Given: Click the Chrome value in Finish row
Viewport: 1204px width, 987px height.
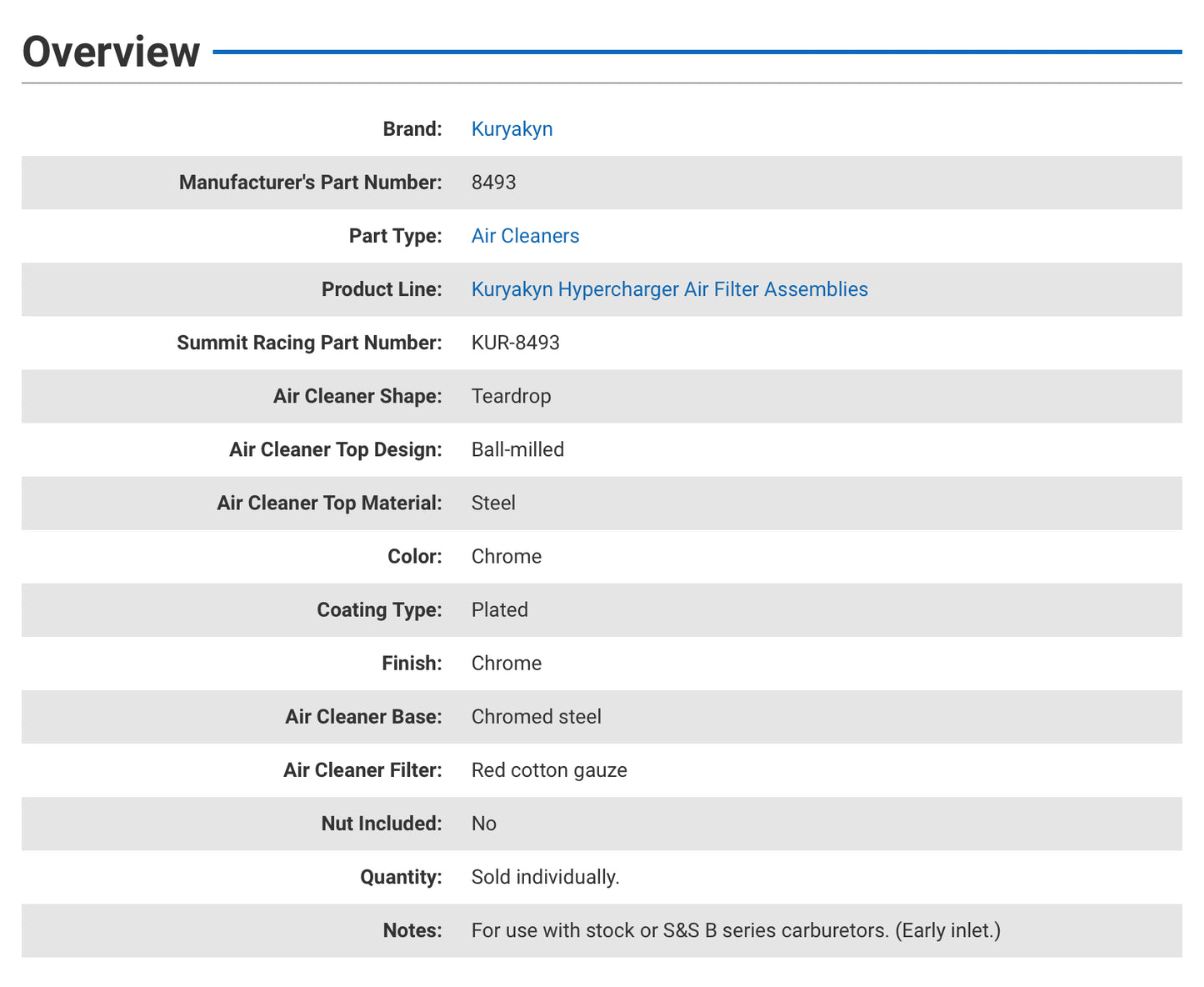Looking at the screenshot, I should point(506,663).
